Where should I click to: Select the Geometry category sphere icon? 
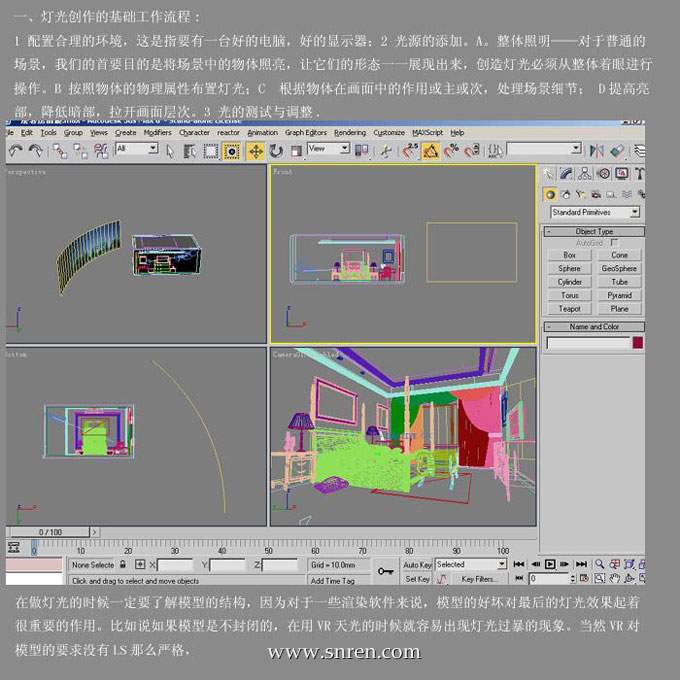550,195
